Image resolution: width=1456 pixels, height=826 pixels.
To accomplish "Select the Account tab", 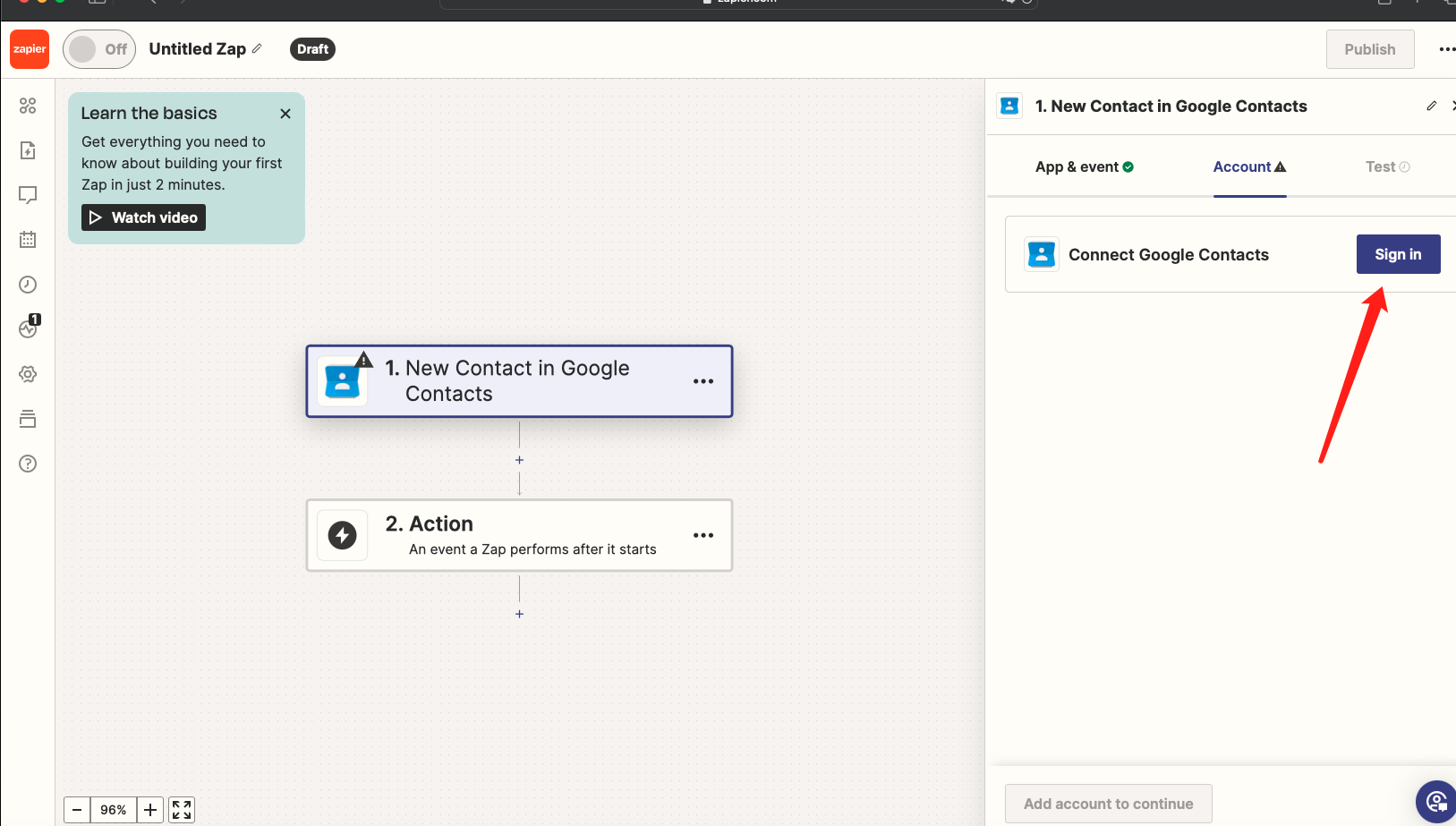I will (x=1249, y=166).
